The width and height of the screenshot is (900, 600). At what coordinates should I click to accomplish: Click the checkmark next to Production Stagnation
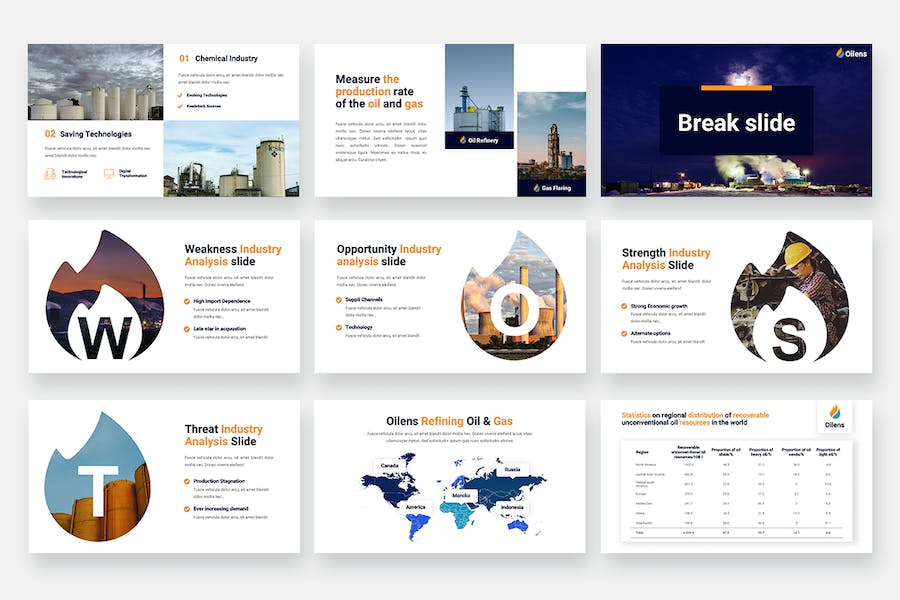(x=187, y=482)
